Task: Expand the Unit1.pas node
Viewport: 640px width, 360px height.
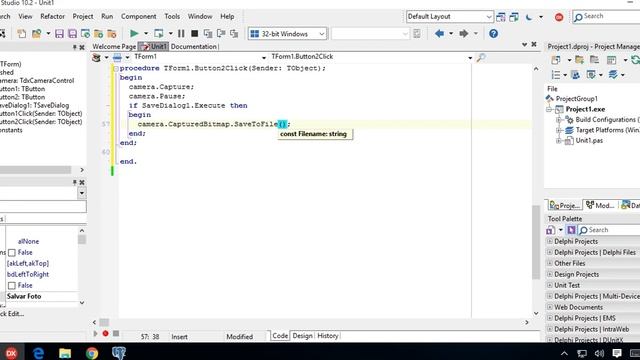Action: [559, 141]
